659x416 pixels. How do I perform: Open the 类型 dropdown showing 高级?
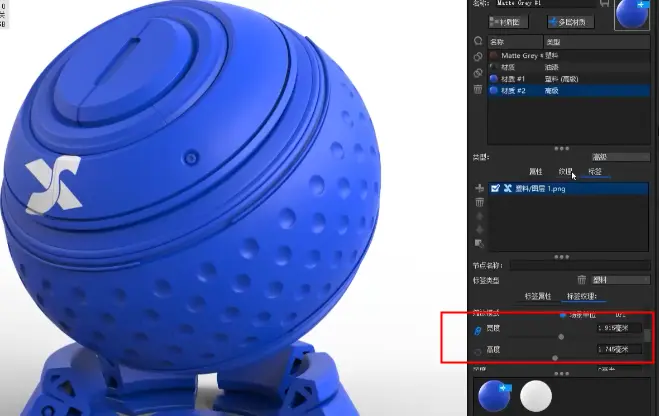coord(620,157)
